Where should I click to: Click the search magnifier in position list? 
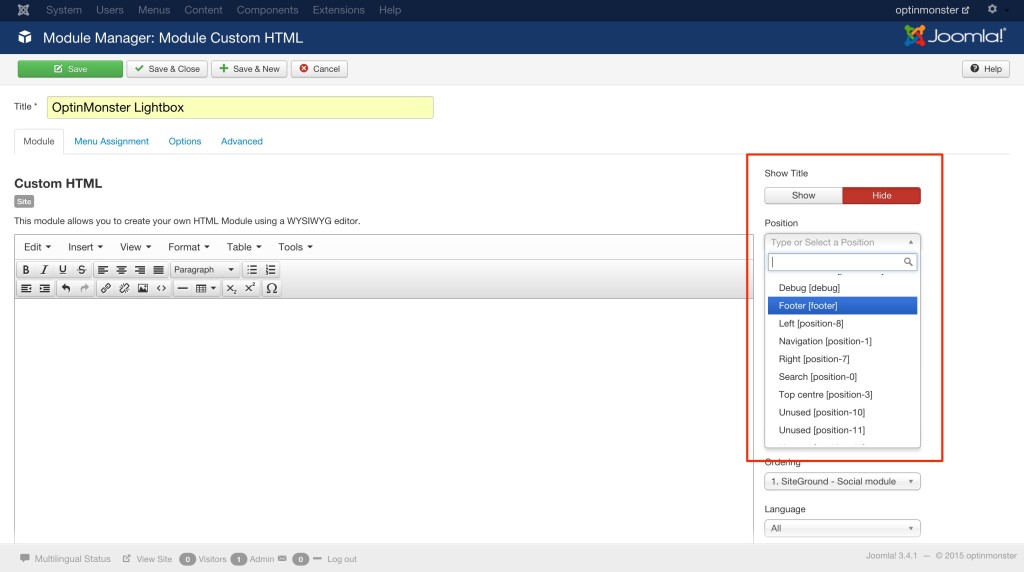click(x=908, y=262)
